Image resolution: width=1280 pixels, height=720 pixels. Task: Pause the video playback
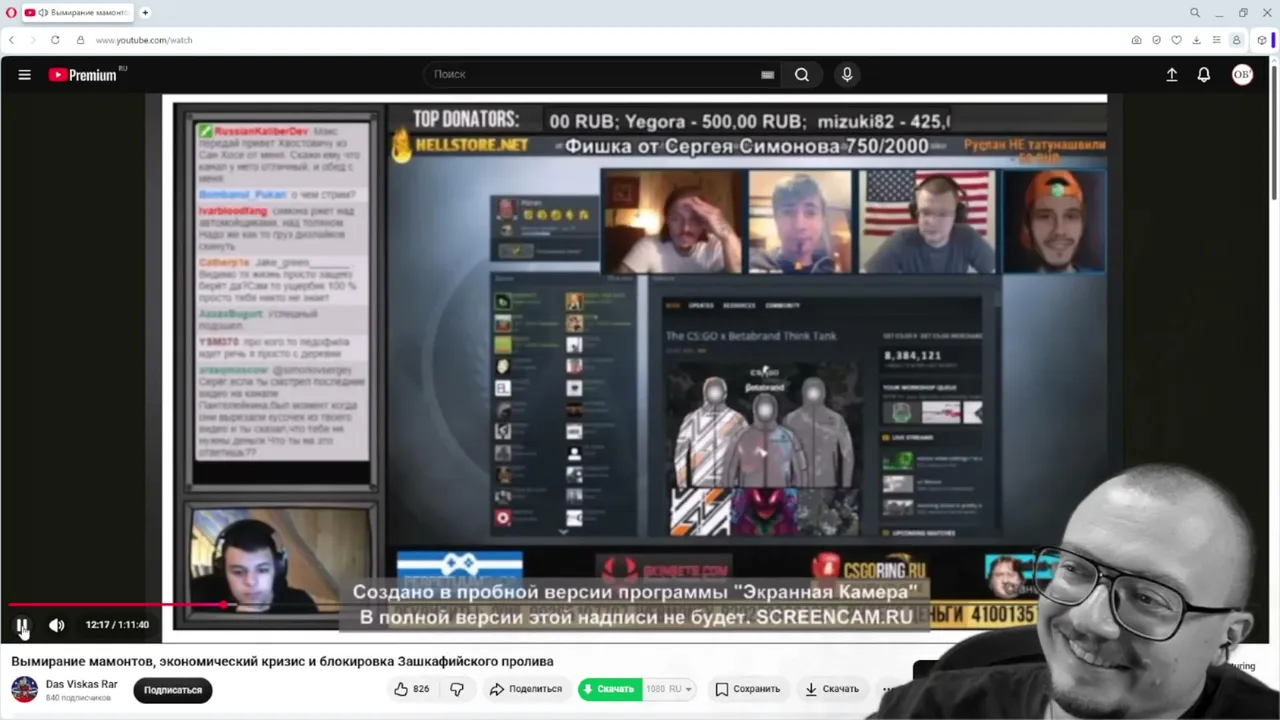[x=22, y=625]
